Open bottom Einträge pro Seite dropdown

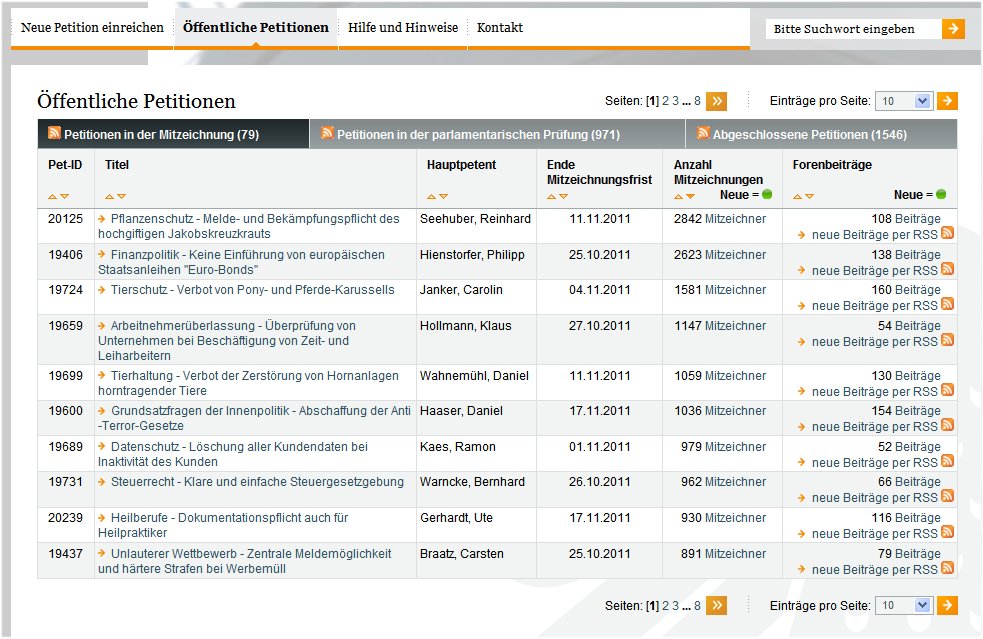coord(904,605)
